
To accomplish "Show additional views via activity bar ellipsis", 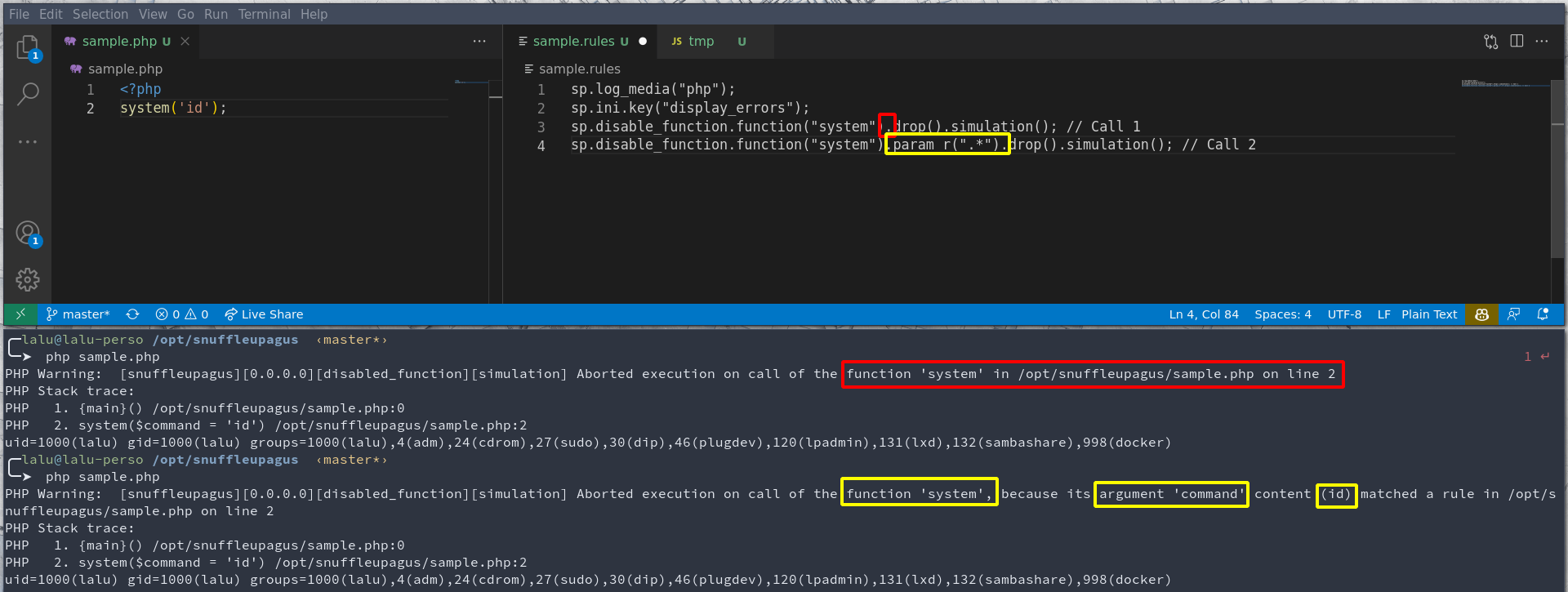I will (x=28, y=141).
